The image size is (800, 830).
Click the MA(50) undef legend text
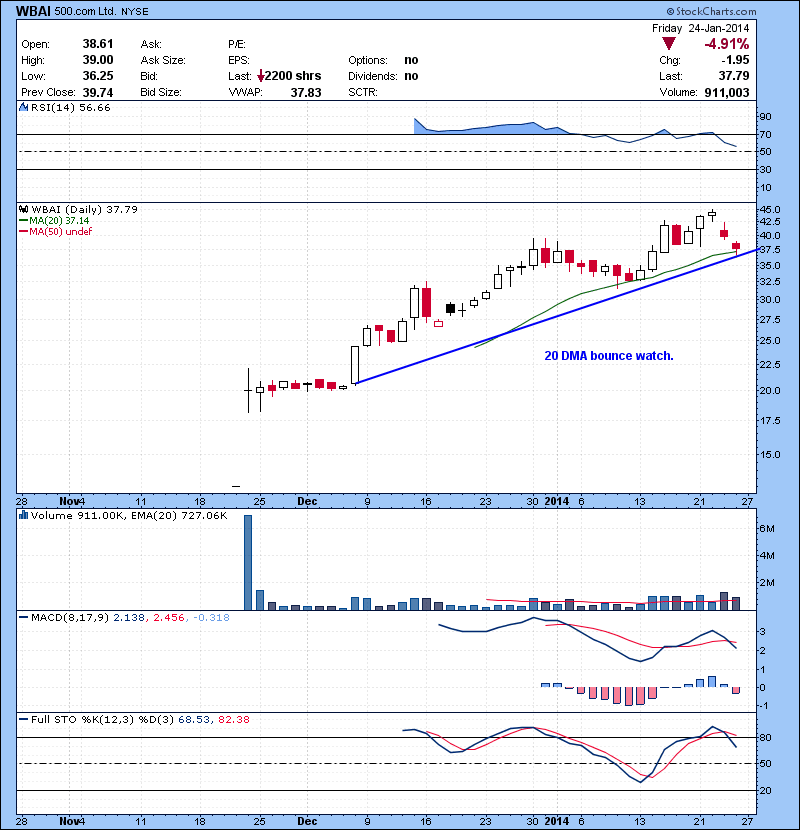(x=60, y=231)
